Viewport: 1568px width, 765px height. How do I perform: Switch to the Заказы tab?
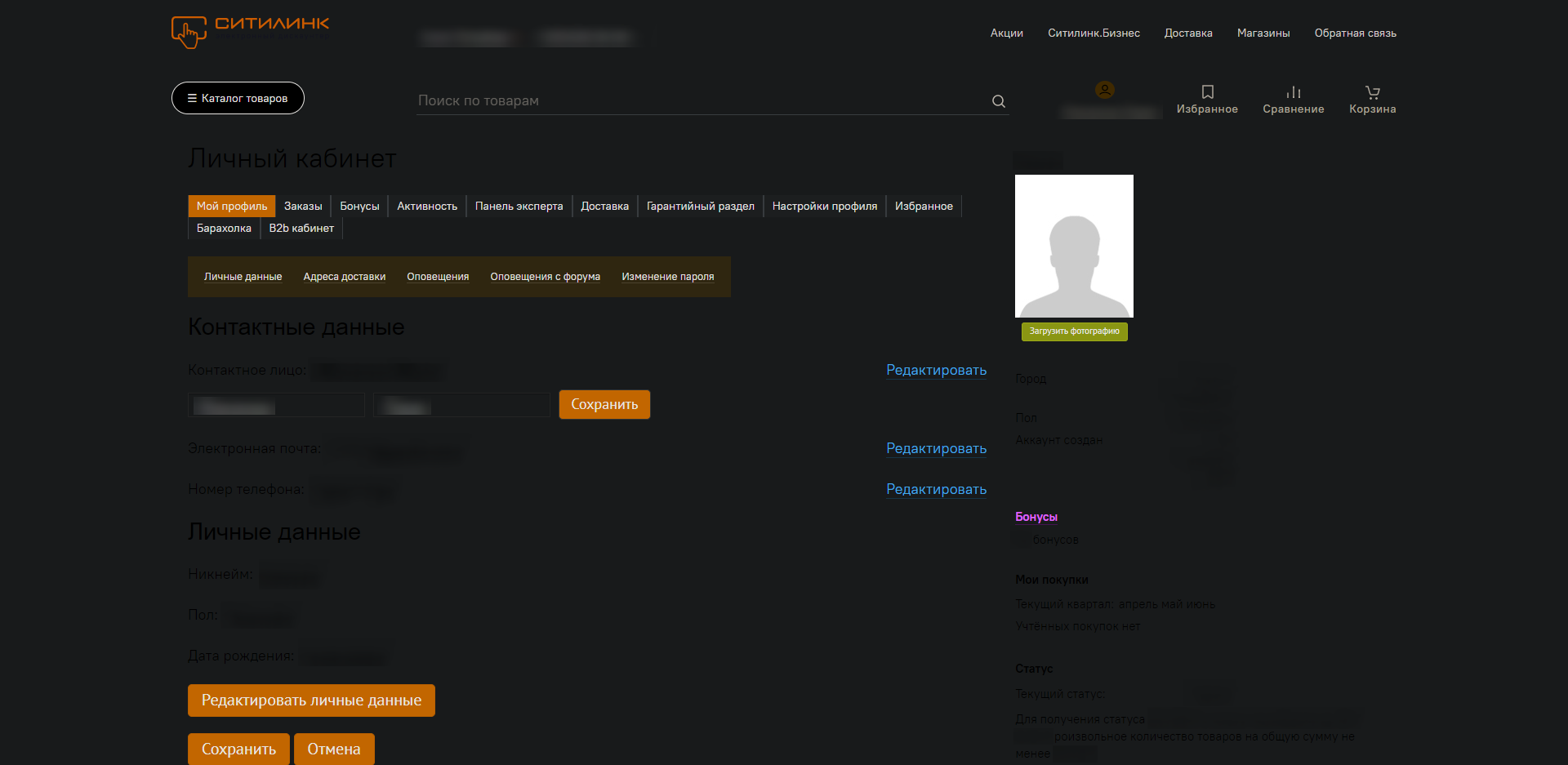tap(303, 206)
